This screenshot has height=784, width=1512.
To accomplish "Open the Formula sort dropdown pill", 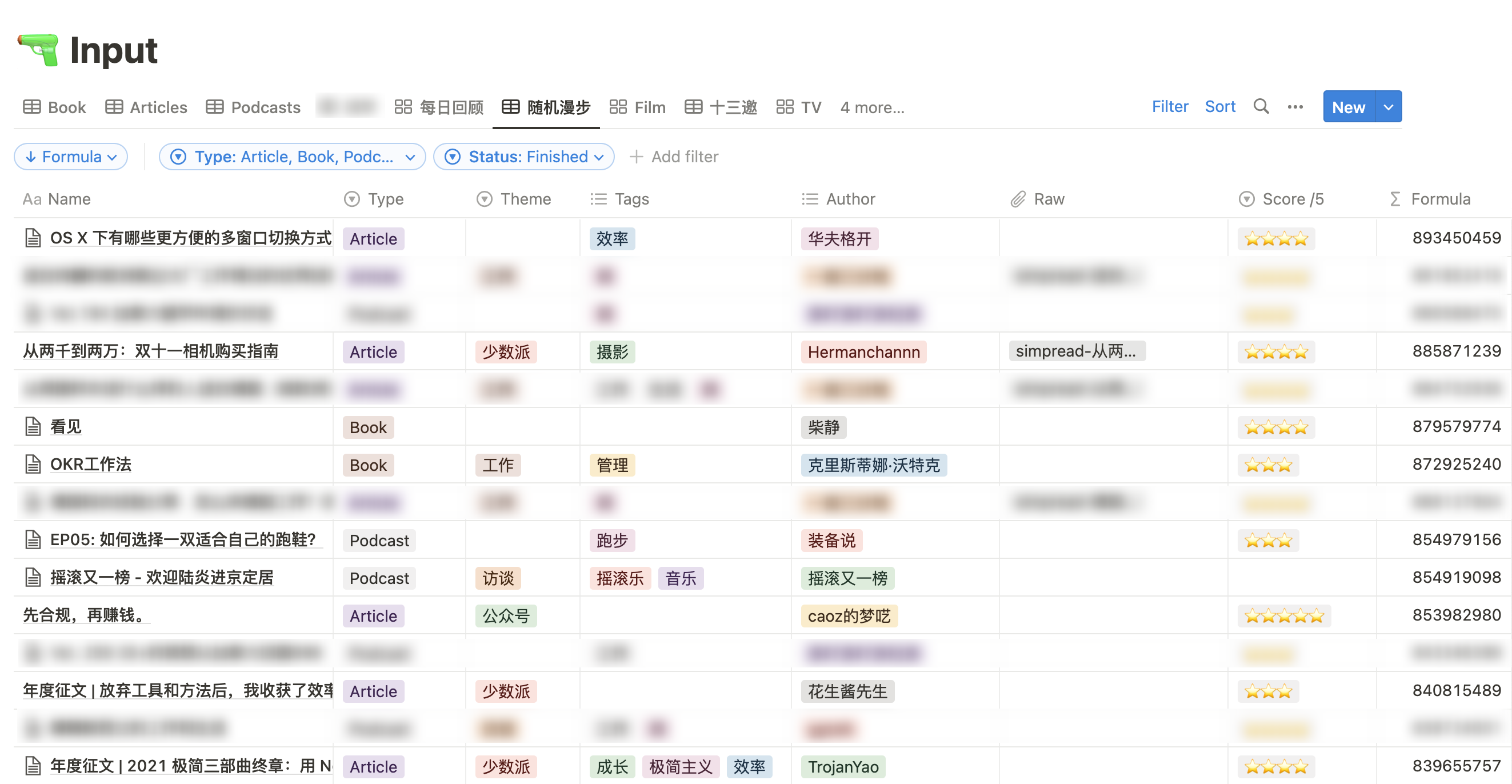I will (x=71, y=157).
